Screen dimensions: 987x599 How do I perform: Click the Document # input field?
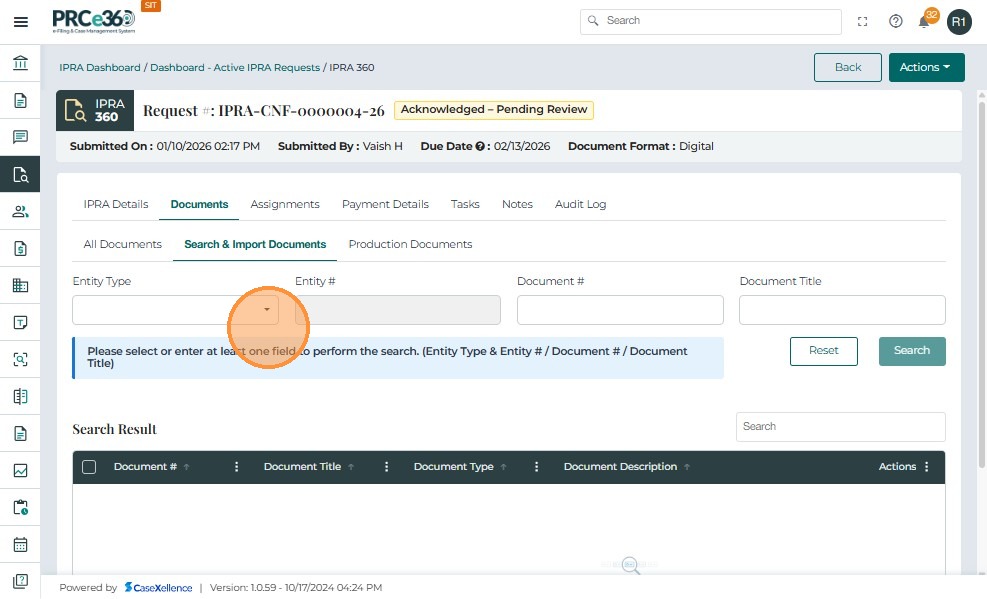pyautogui.click(x=620, y=310)
